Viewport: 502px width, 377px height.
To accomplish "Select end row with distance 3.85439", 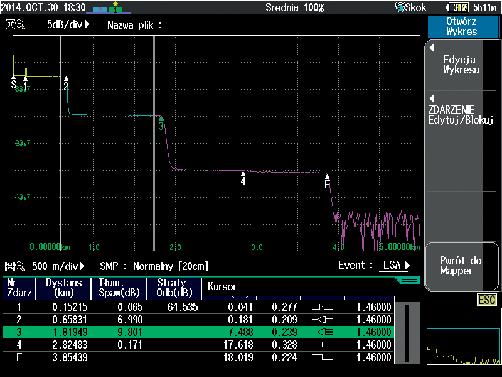I will coord(198,357).
